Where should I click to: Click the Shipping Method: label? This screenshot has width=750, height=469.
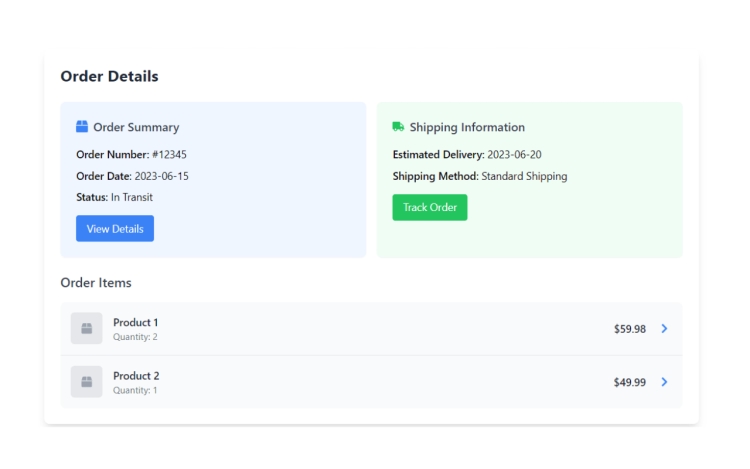436,176
